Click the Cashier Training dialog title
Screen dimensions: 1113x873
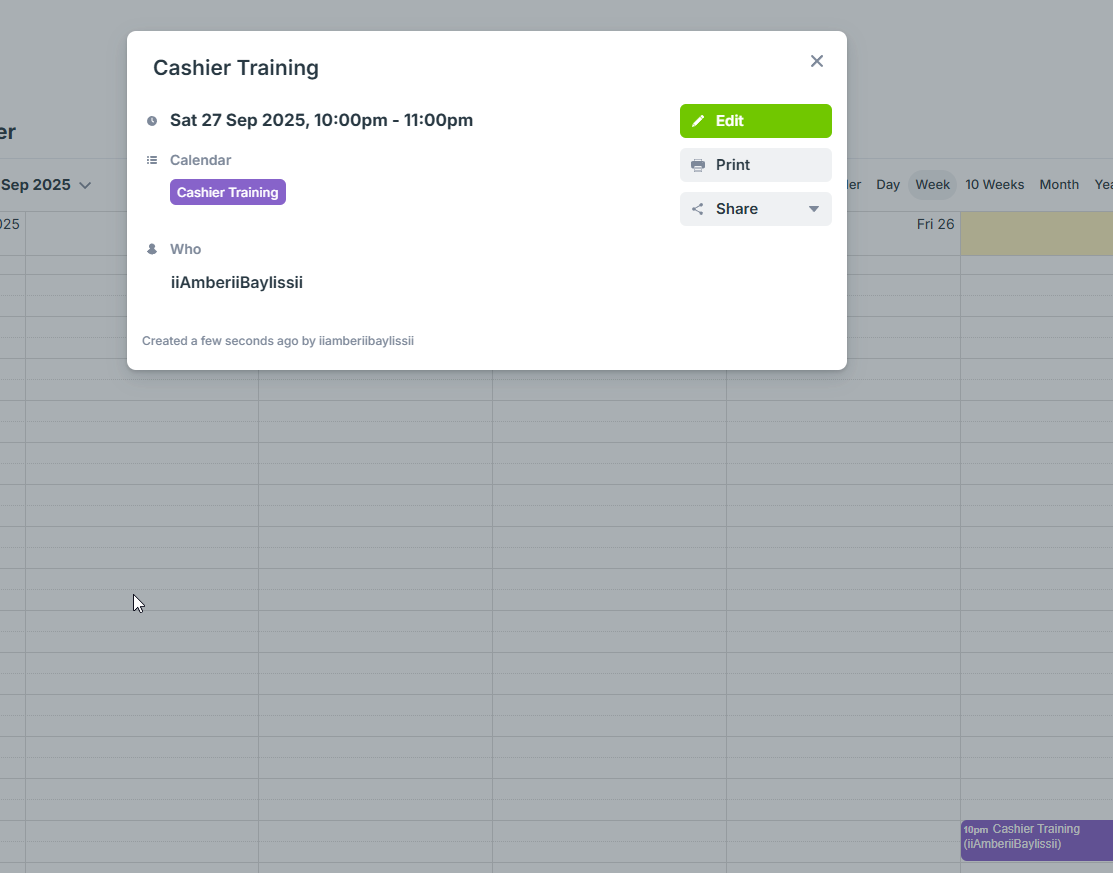(236, 68)
